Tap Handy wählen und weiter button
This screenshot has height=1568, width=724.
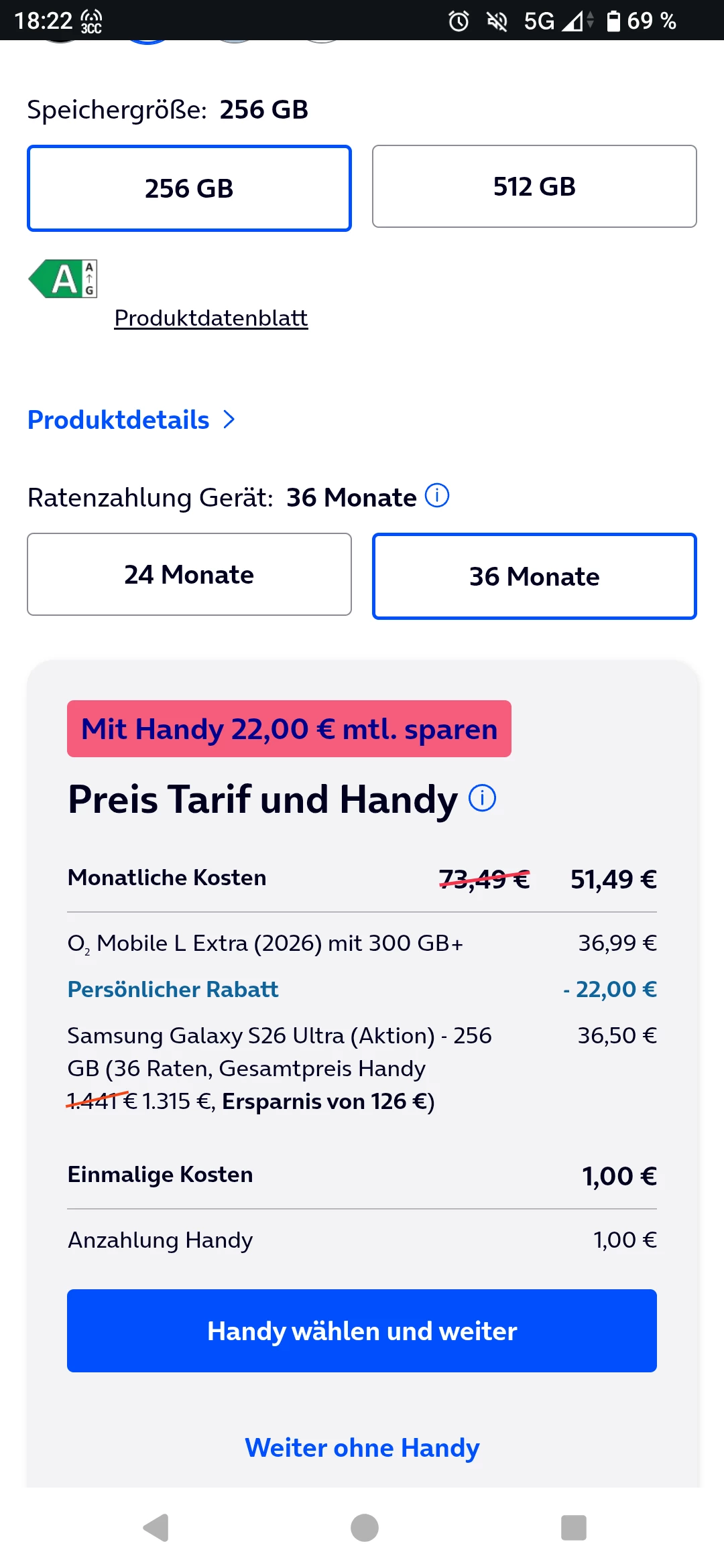click(362, 1331)
